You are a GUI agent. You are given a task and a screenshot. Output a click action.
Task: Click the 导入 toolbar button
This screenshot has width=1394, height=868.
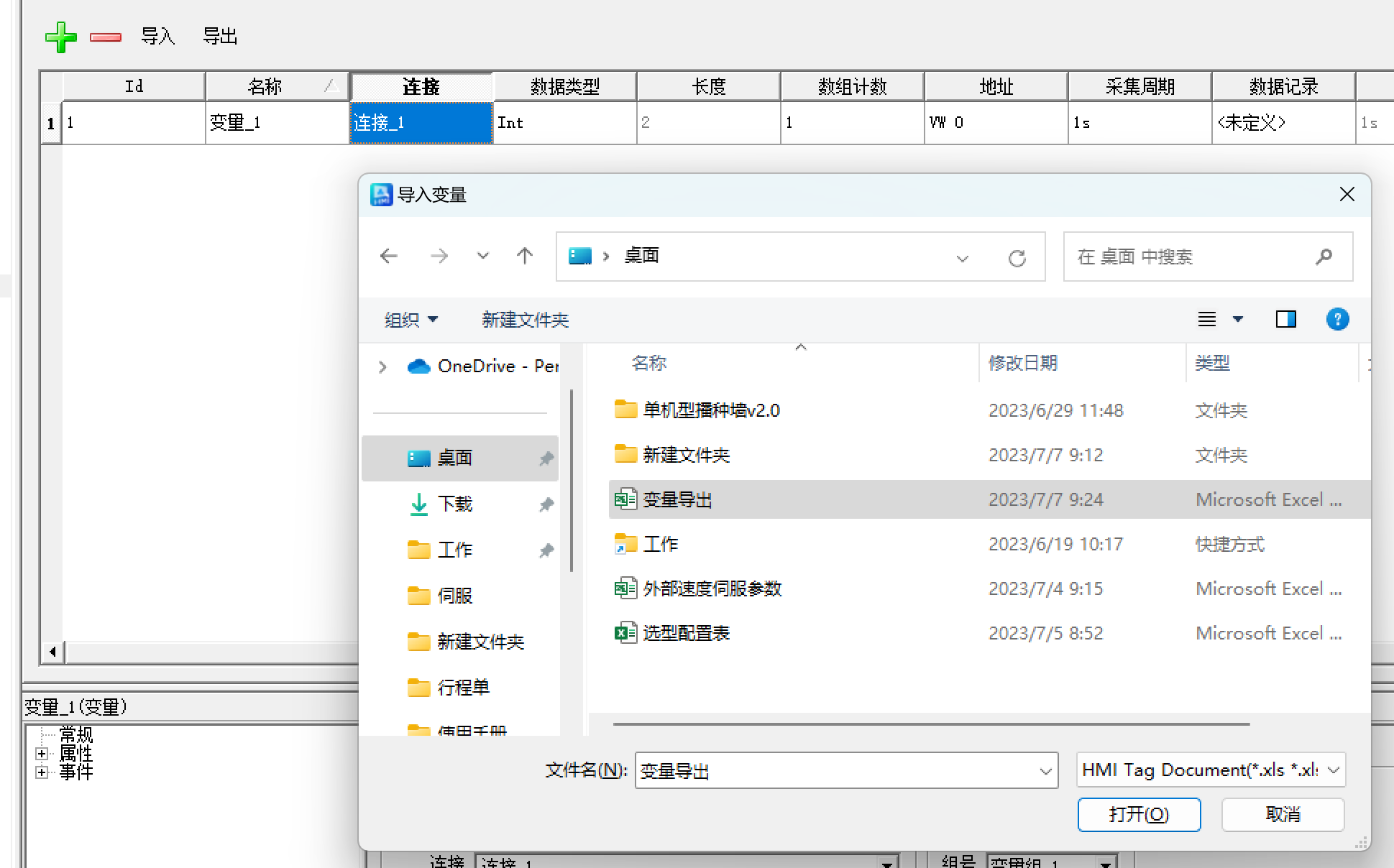(158, 36)
